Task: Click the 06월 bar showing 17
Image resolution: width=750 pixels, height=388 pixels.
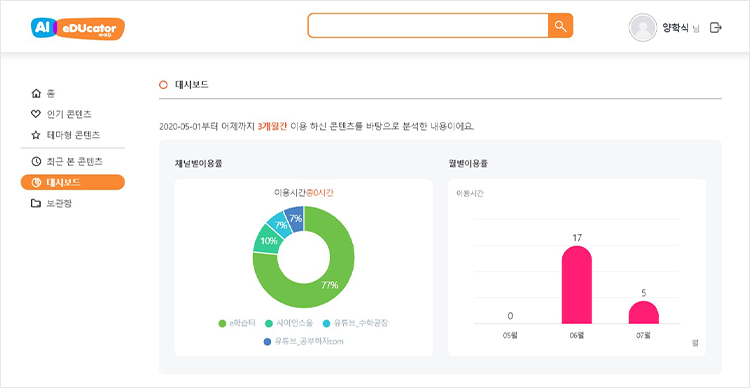Action: pos(577,285)
